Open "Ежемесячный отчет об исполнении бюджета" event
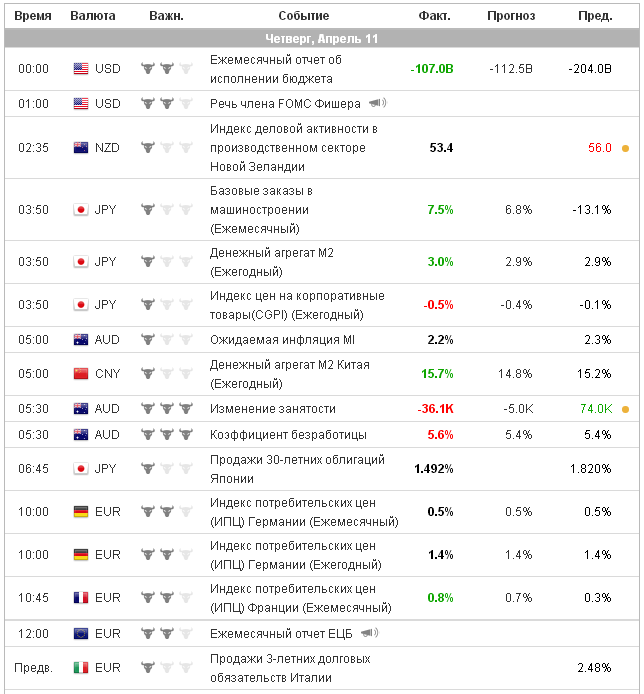 point(275,69)
